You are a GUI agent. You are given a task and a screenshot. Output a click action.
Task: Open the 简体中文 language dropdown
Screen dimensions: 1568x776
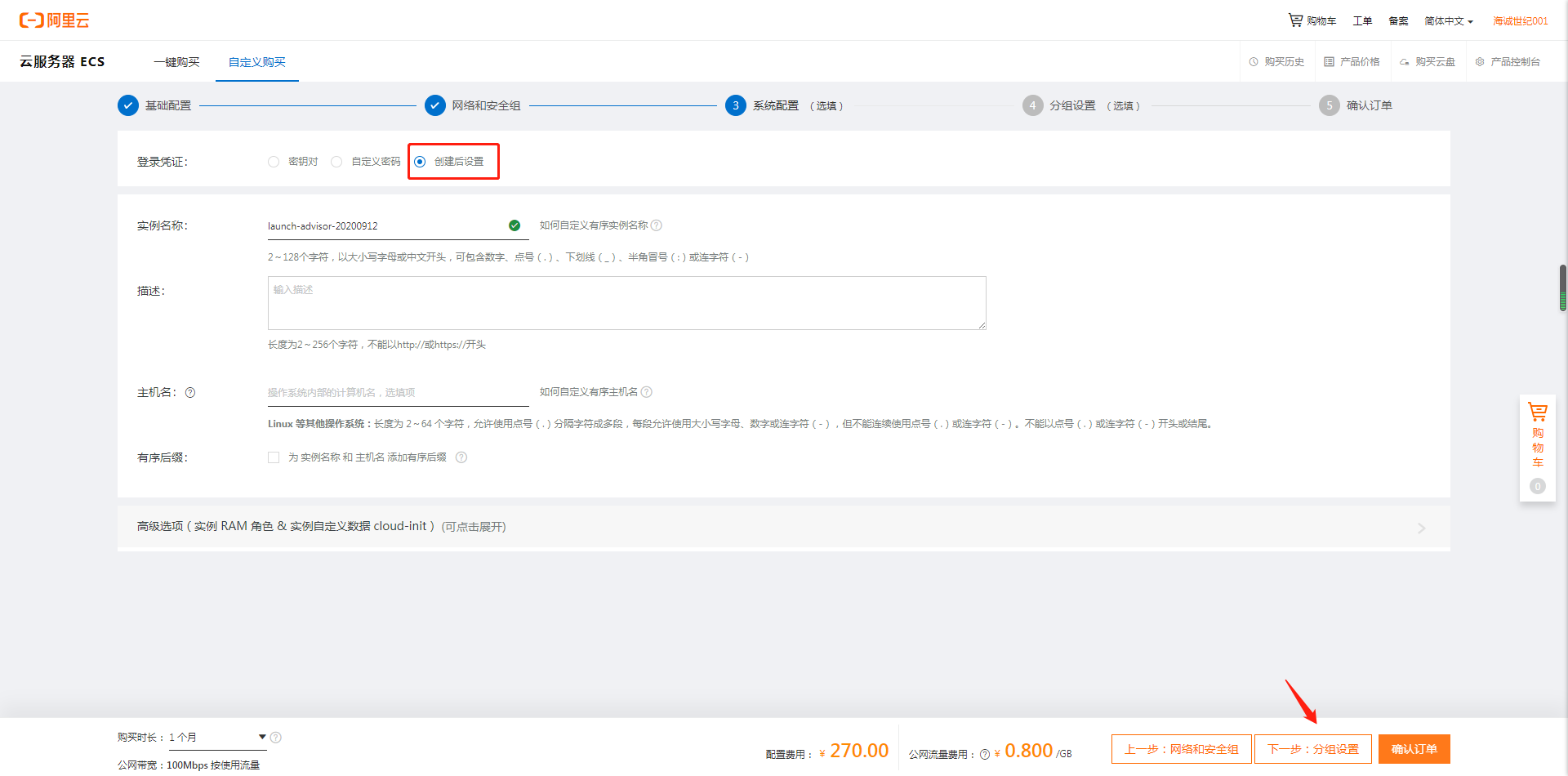click(x=1449, y=21)
